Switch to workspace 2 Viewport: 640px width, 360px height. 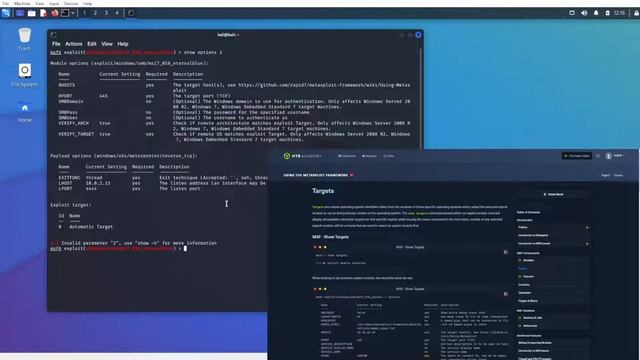tap(95, 13)
